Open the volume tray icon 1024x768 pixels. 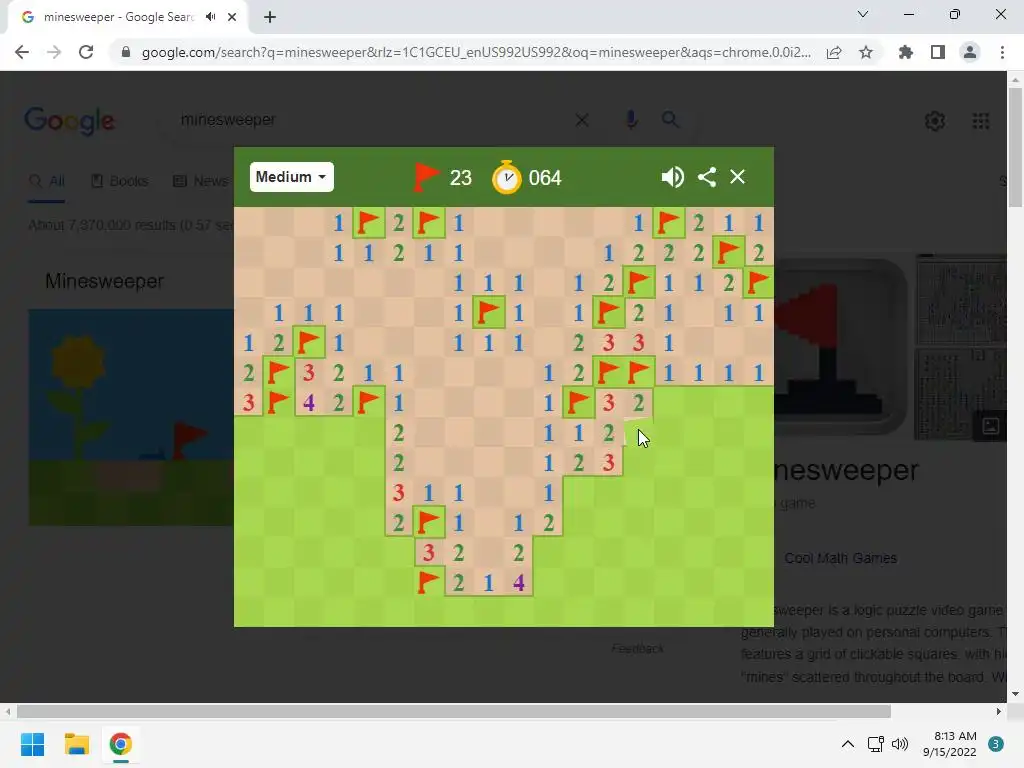[x=900, y=744]
